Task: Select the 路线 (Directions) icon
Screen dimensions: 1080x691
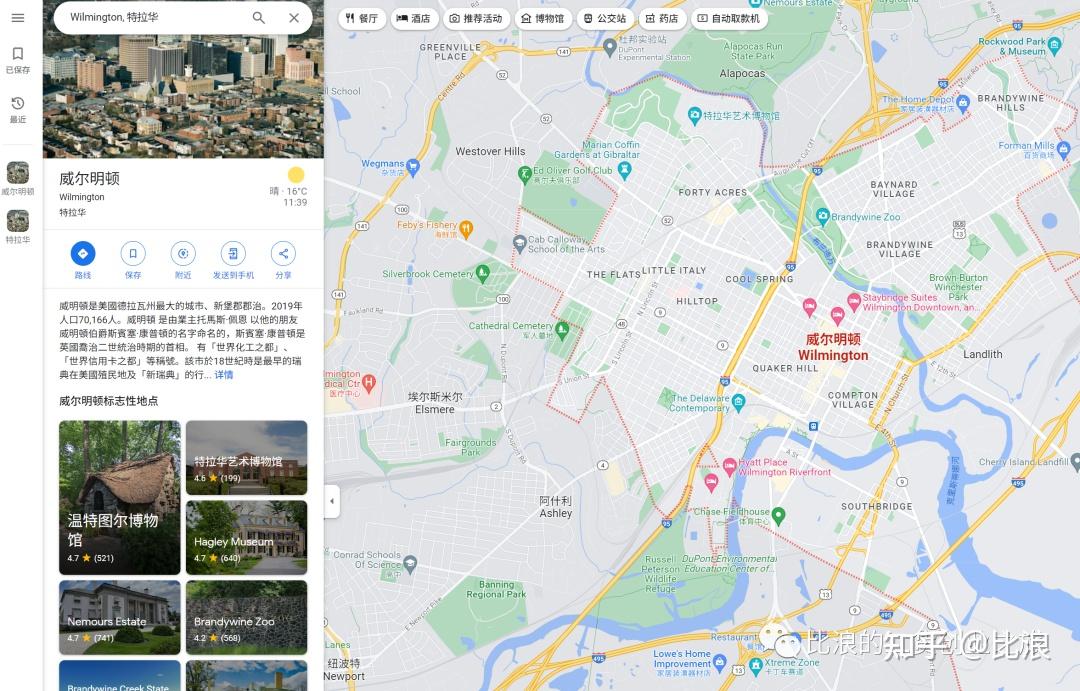Action: 83,253
